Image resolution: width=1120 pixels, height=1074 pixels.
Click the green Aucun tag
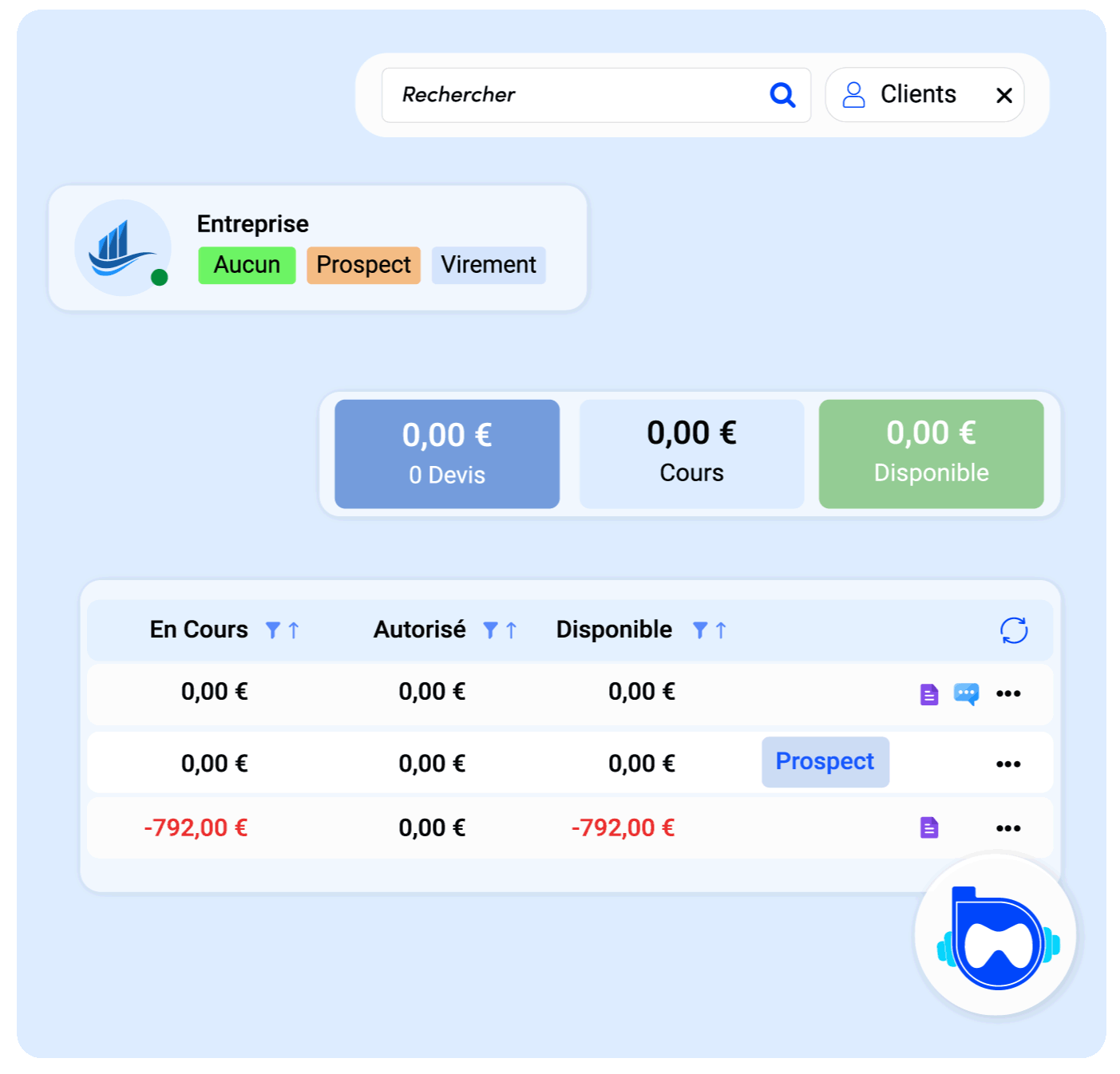pyautogui.click(x=247, y=265)
